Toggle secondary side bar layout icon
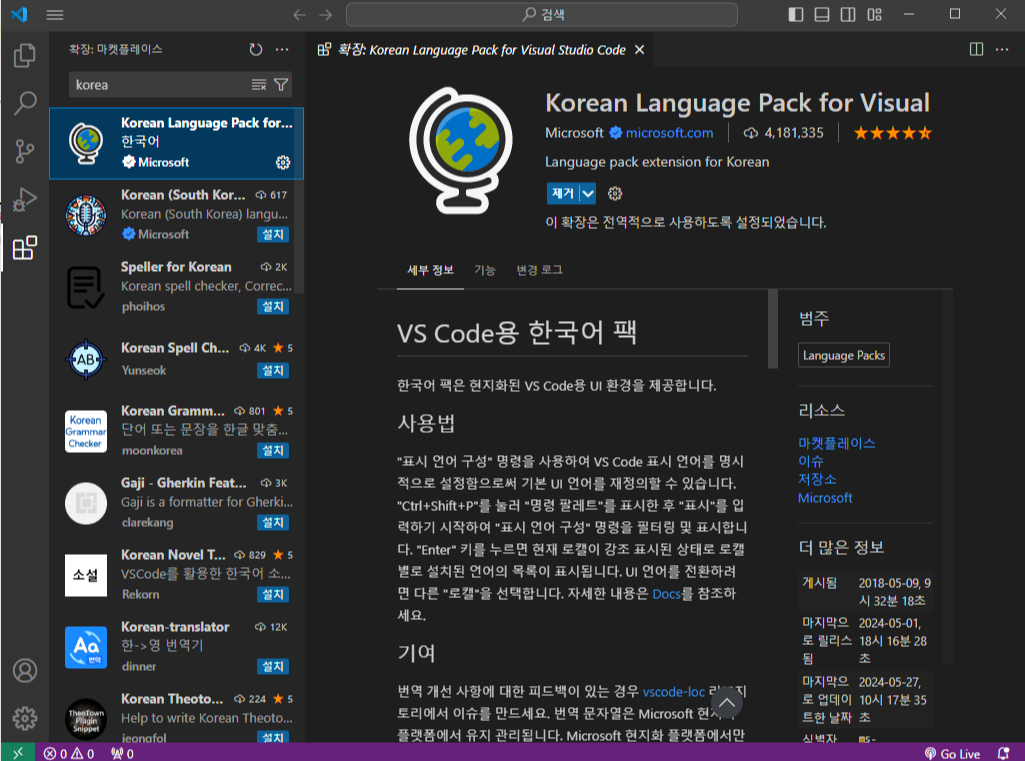Viewport: 1025px width, 761px height. tap(848, 14)
